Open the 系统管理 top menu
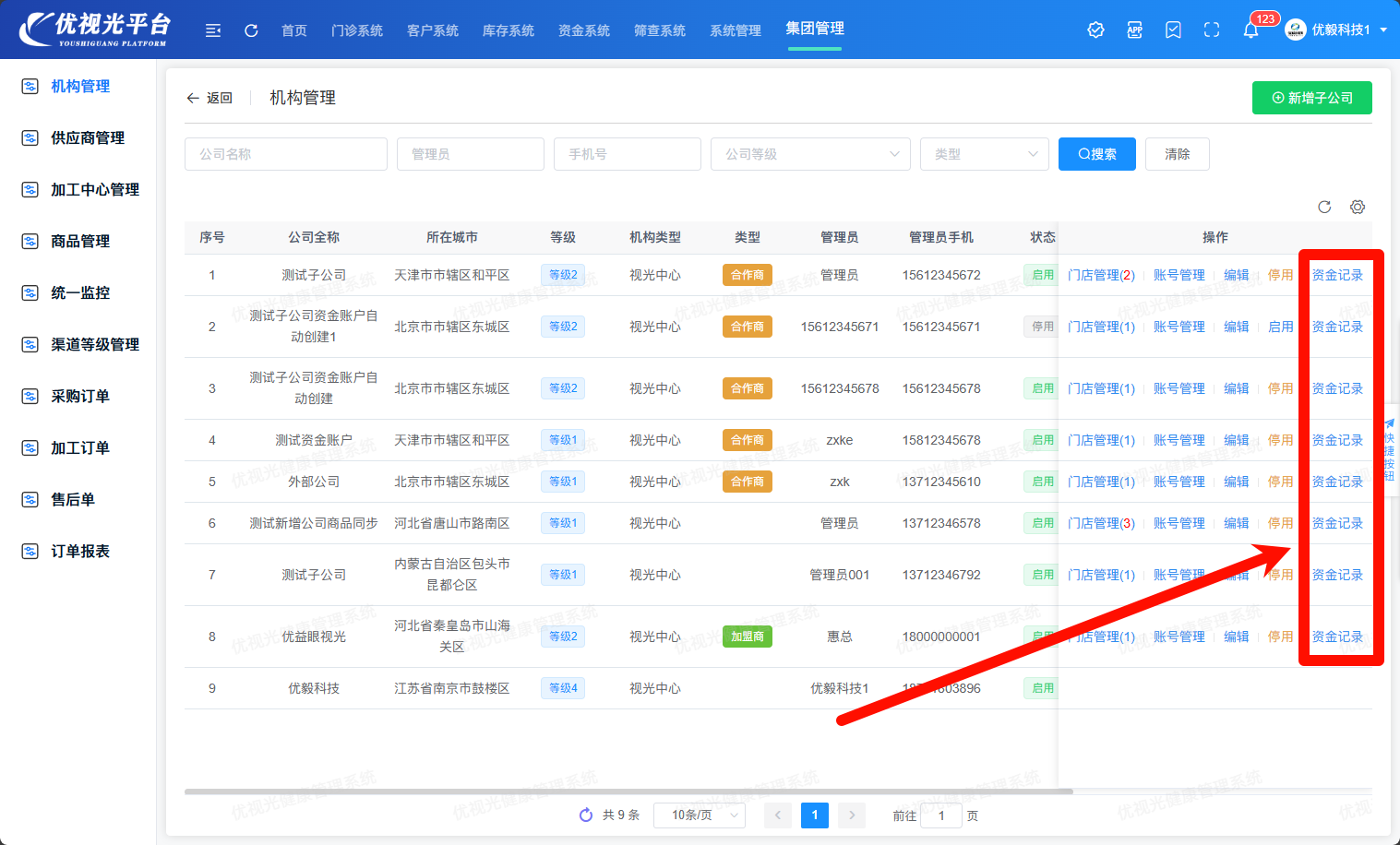 pyautogui.click(x=736, y=30)
